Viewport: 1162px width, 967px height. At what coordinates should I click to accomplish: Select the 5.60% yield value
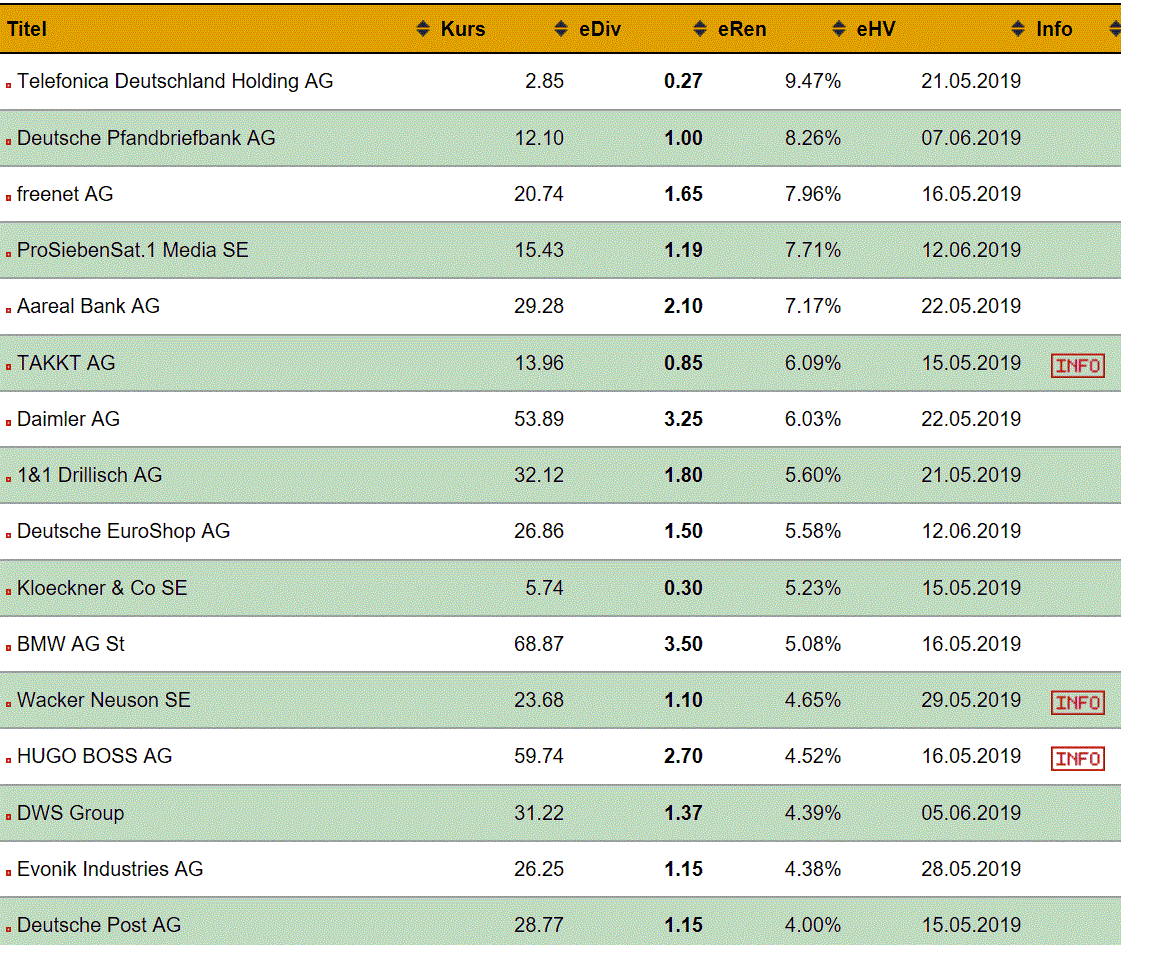813,475
